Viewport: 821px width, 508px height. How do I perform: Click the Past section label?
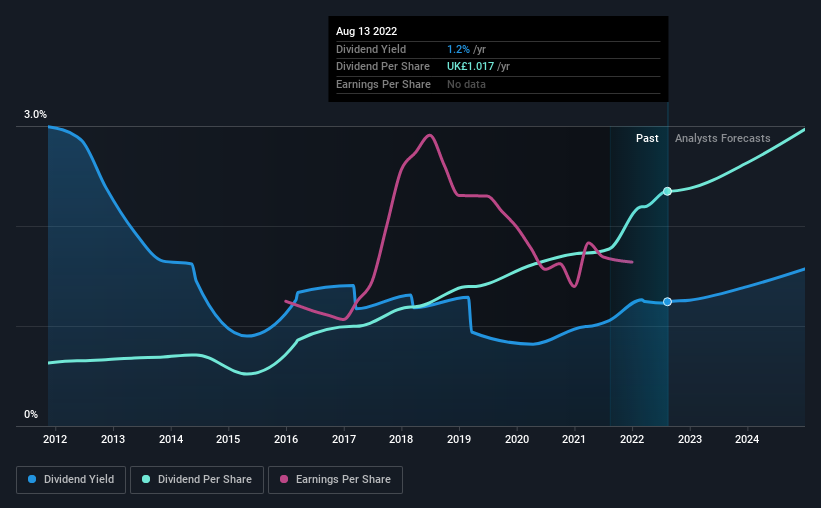[x=647, y=138]
